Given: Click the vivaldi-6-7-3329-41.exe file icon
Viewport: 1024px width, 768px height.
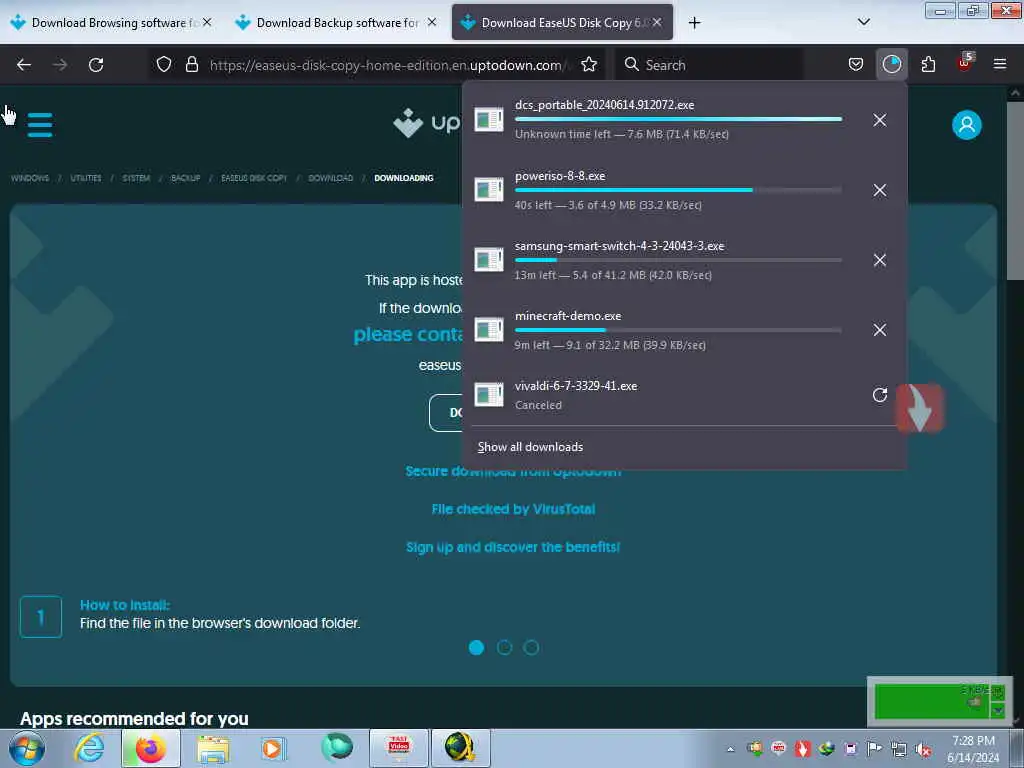Looking at the screenshot, I should click(x=488, y=394).
